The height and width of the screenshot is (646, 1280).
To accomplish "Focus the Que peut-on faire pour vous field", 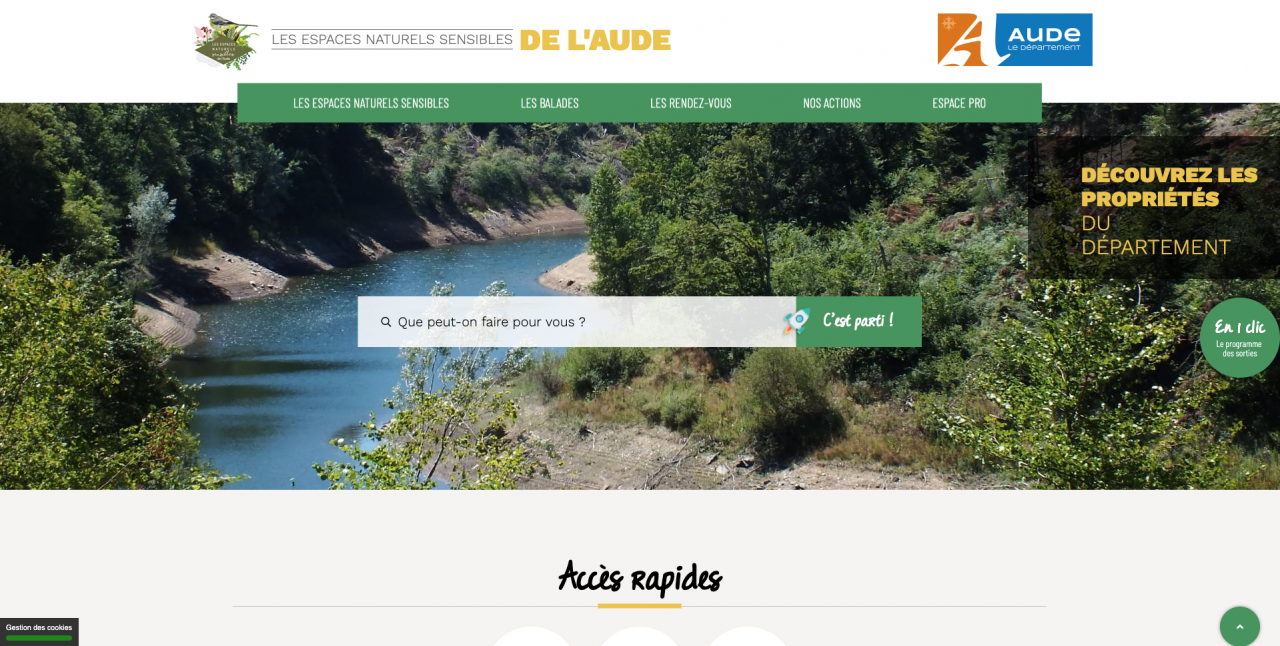I will [577, 321].
